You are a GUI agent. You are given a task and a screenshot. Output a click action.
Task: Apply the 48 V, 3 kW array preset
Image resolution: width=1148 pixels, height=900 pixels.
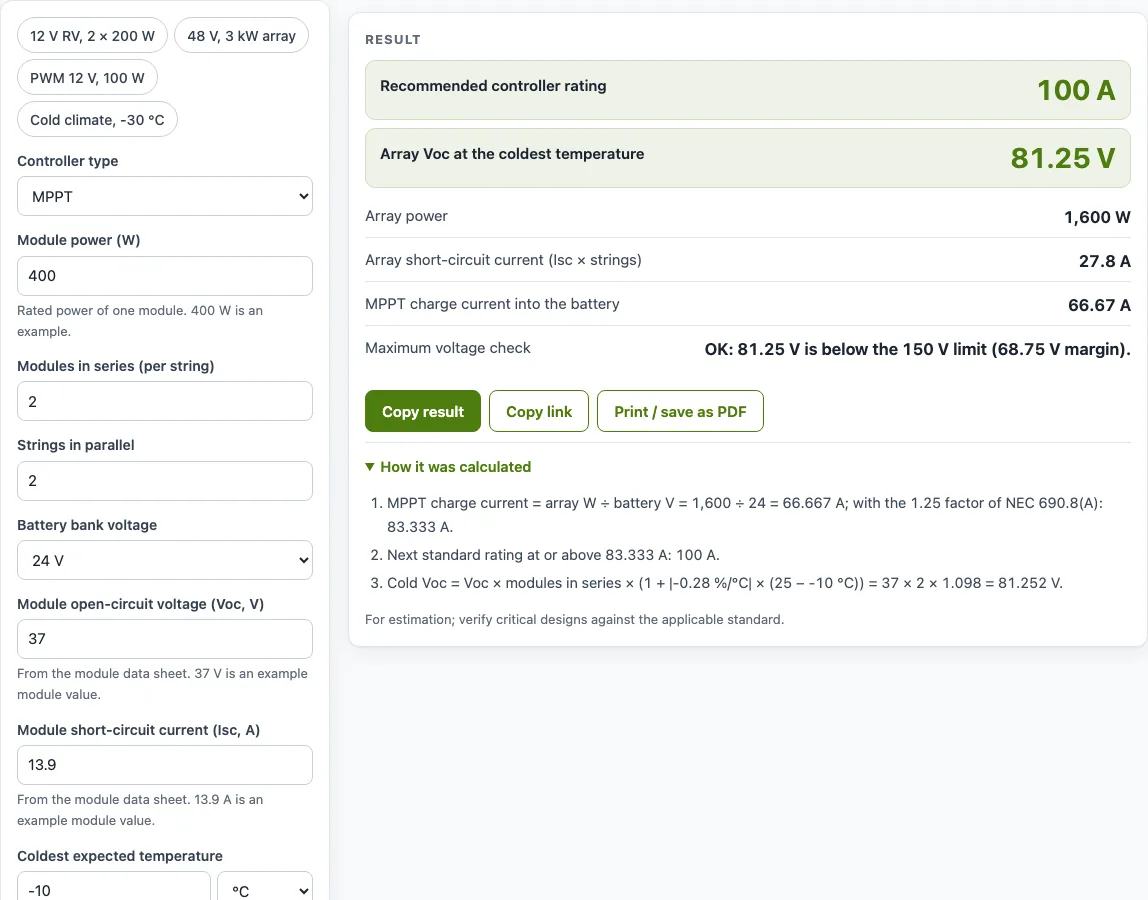(242, 36)
